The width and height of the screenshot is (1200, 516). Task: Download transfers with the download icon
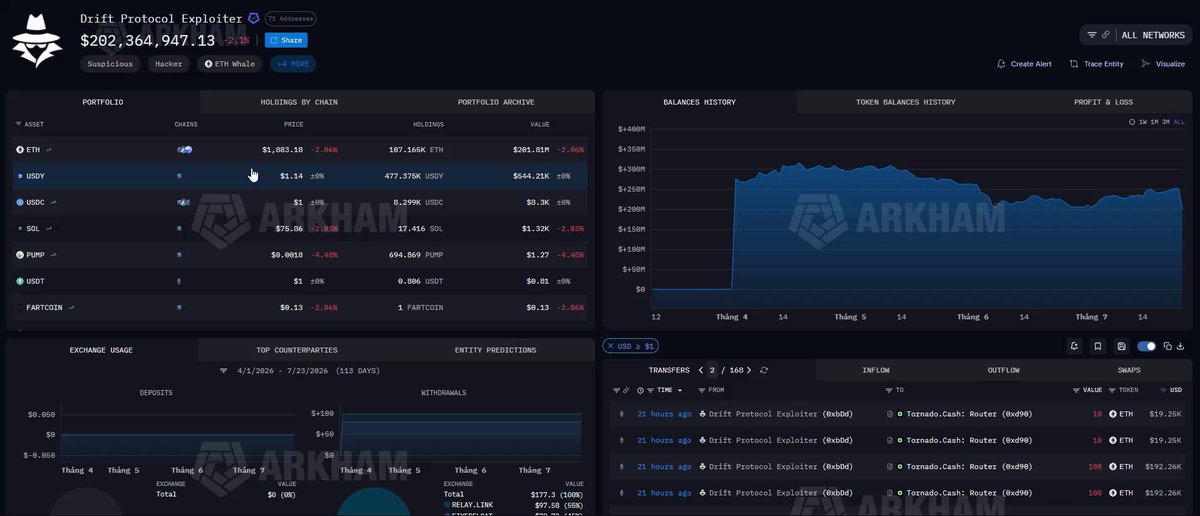(x=1181, y=346)
